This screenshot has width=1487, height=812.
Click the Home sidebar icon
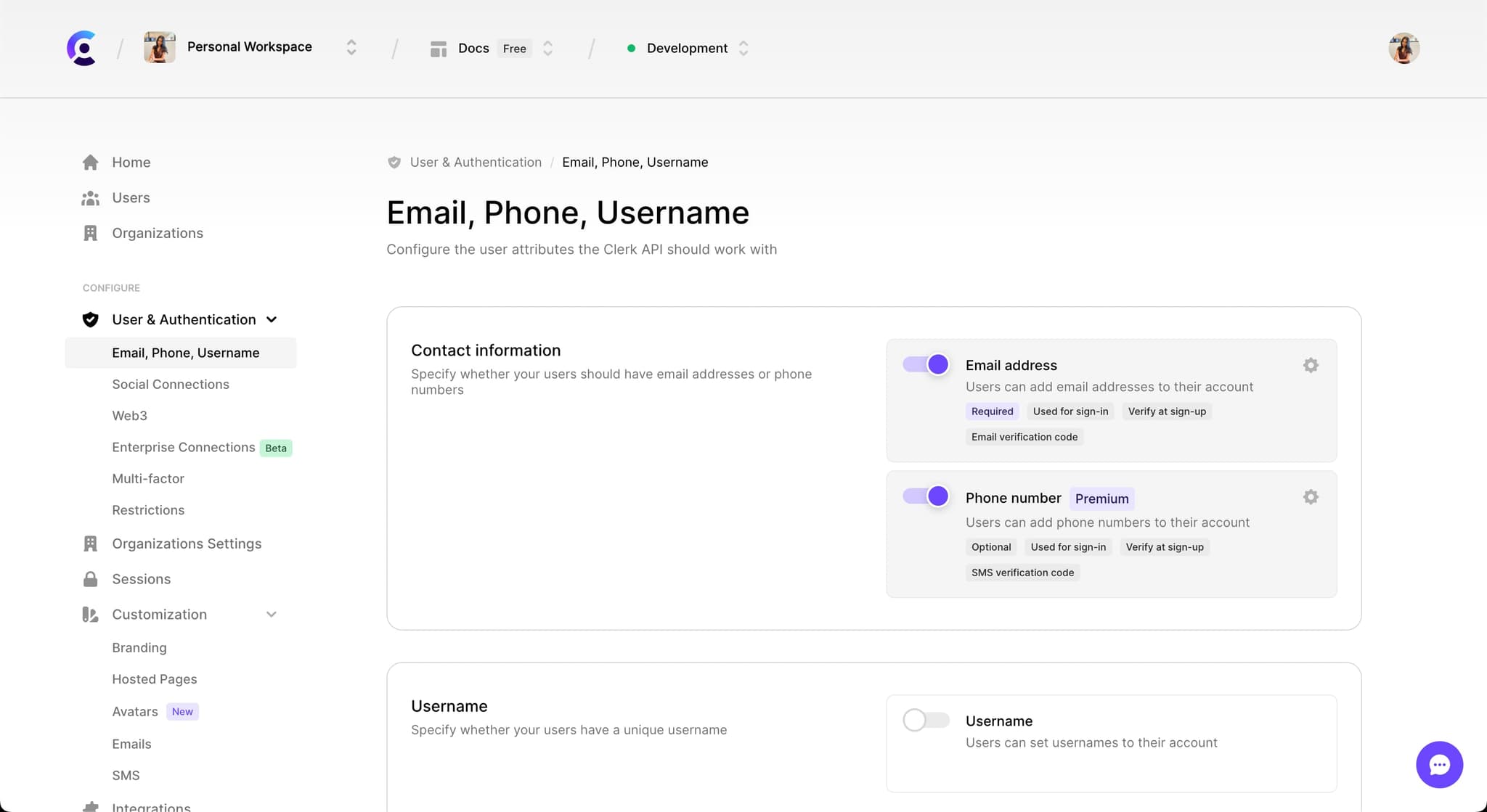click(x=90, y=162)
